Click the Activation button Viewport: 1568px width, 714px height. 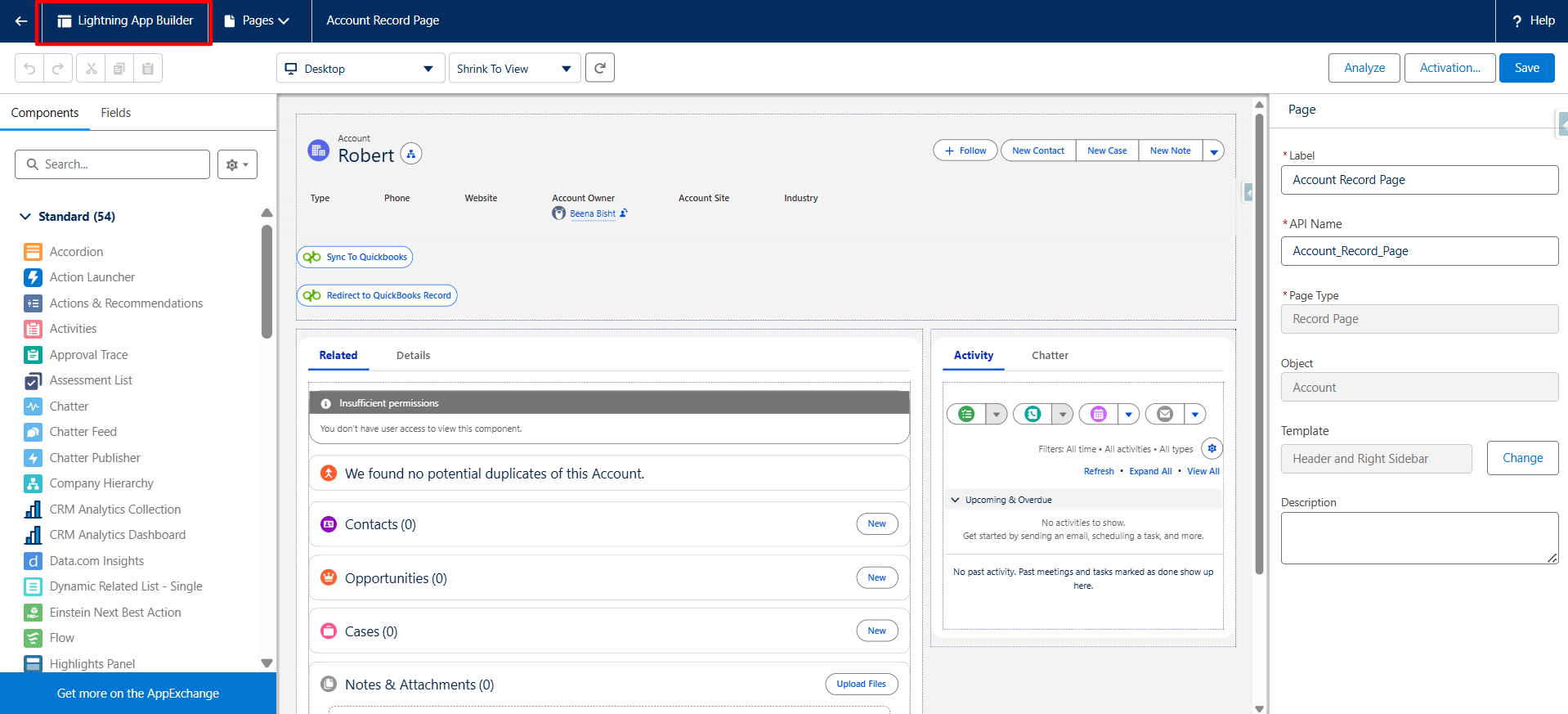[x=1449, y=68]
